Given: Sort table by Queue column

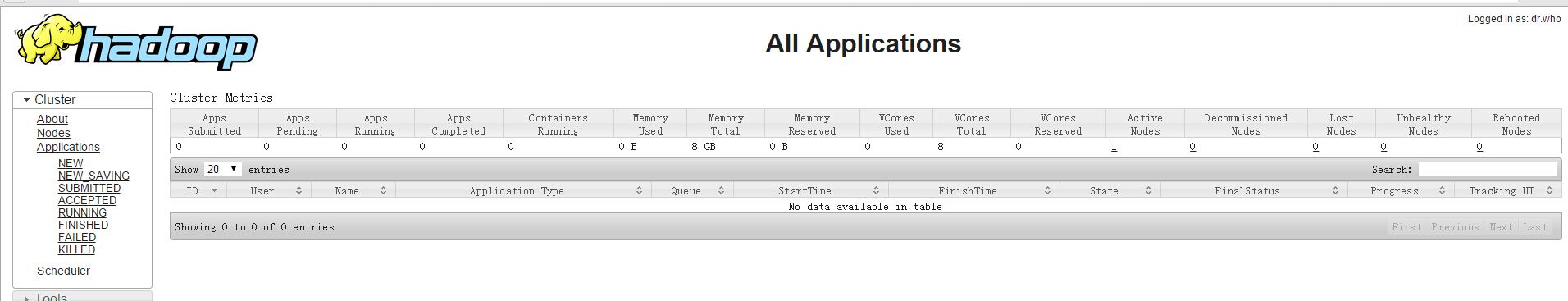Looking at the screenshot, I should 692,190.
